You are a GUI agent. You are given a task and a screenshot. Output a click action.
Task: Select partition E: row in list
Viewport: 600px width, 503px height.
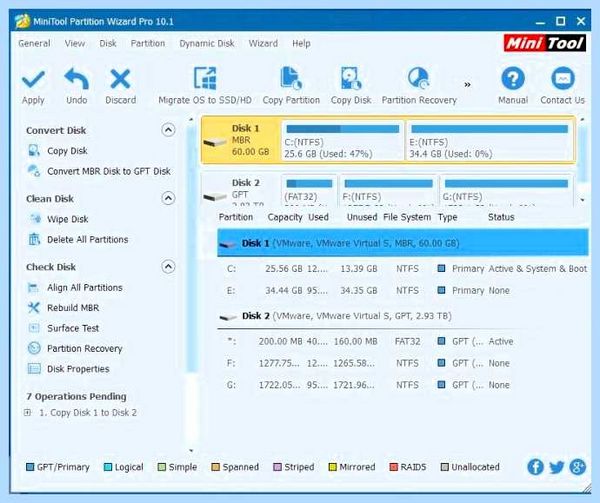[x=403, y=290]
